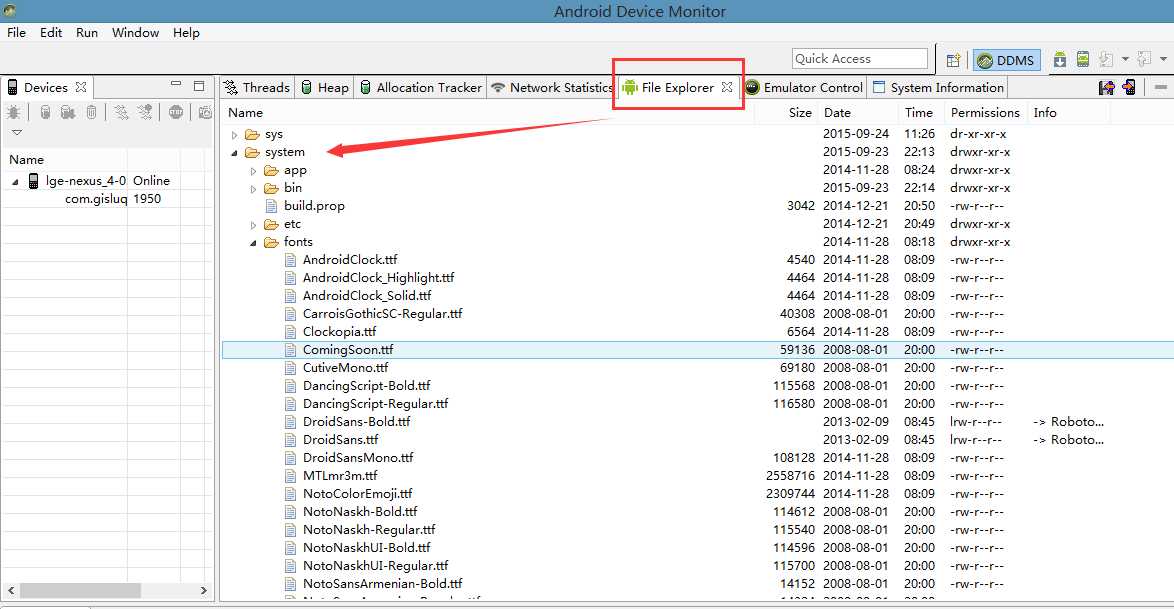Collapse the system folder

[234, 153]
